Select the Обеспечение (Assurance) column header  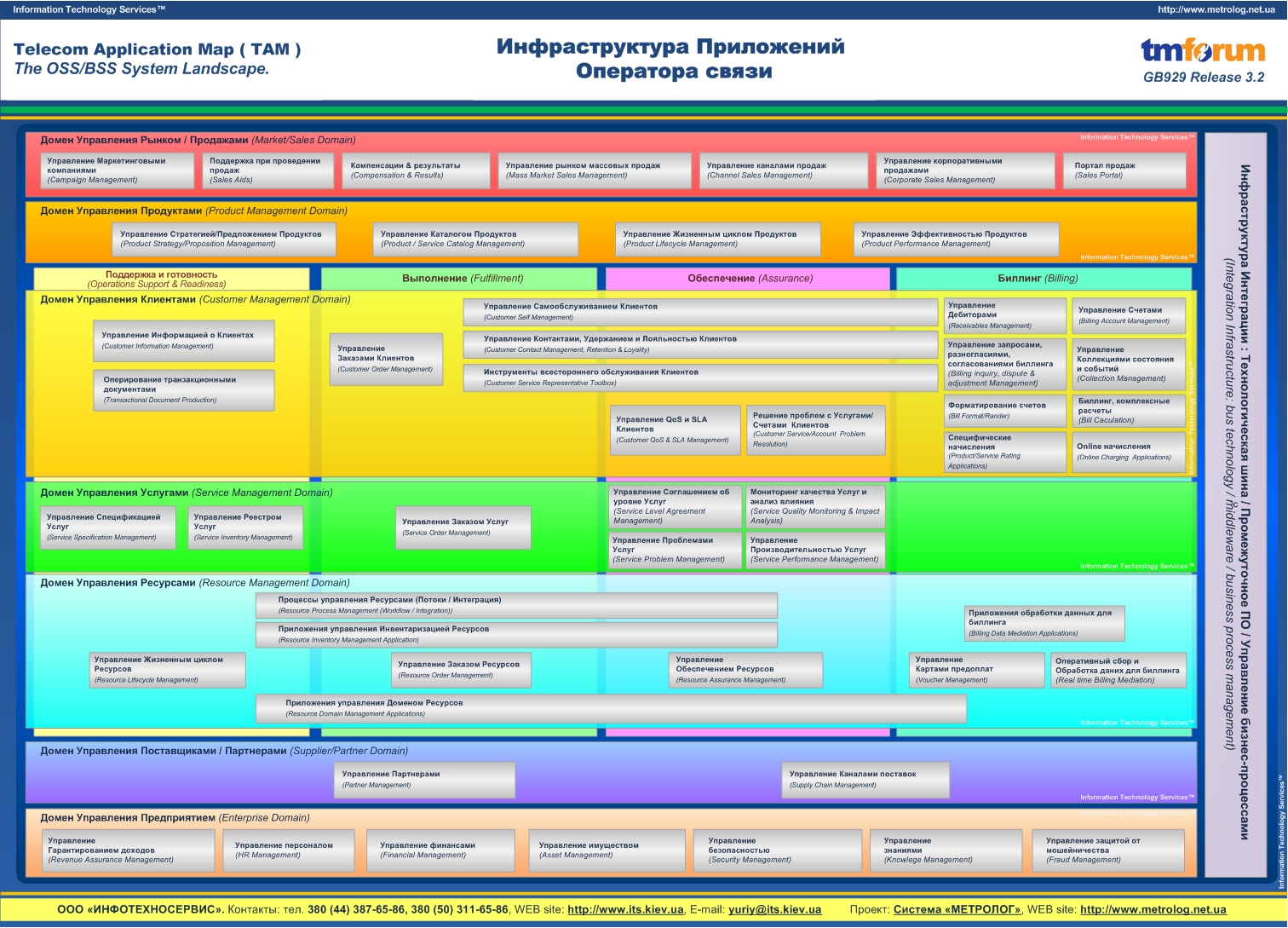pyautogui.click(x=747, y=279)
